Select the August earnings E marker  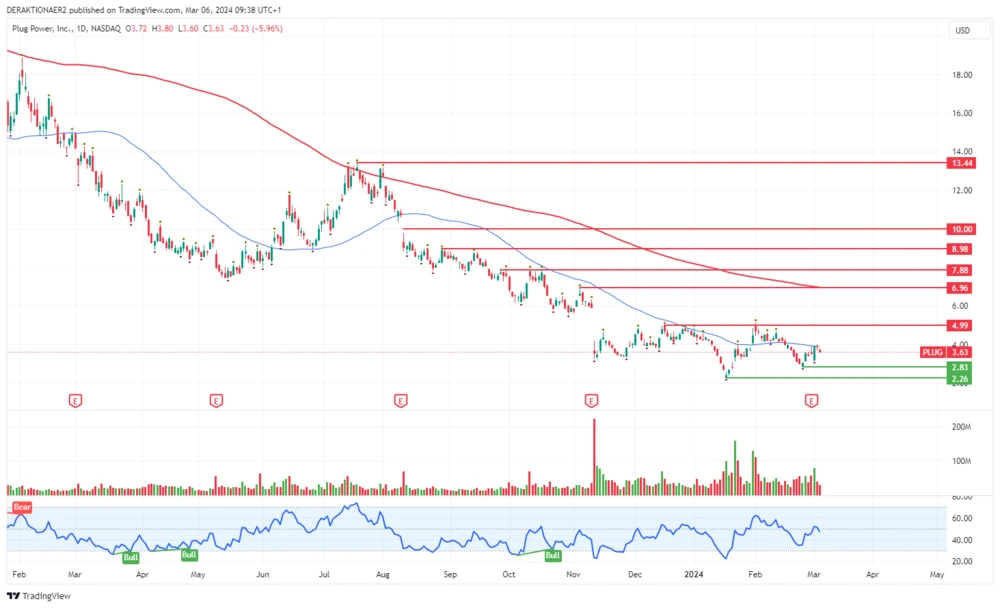[400, 401]
